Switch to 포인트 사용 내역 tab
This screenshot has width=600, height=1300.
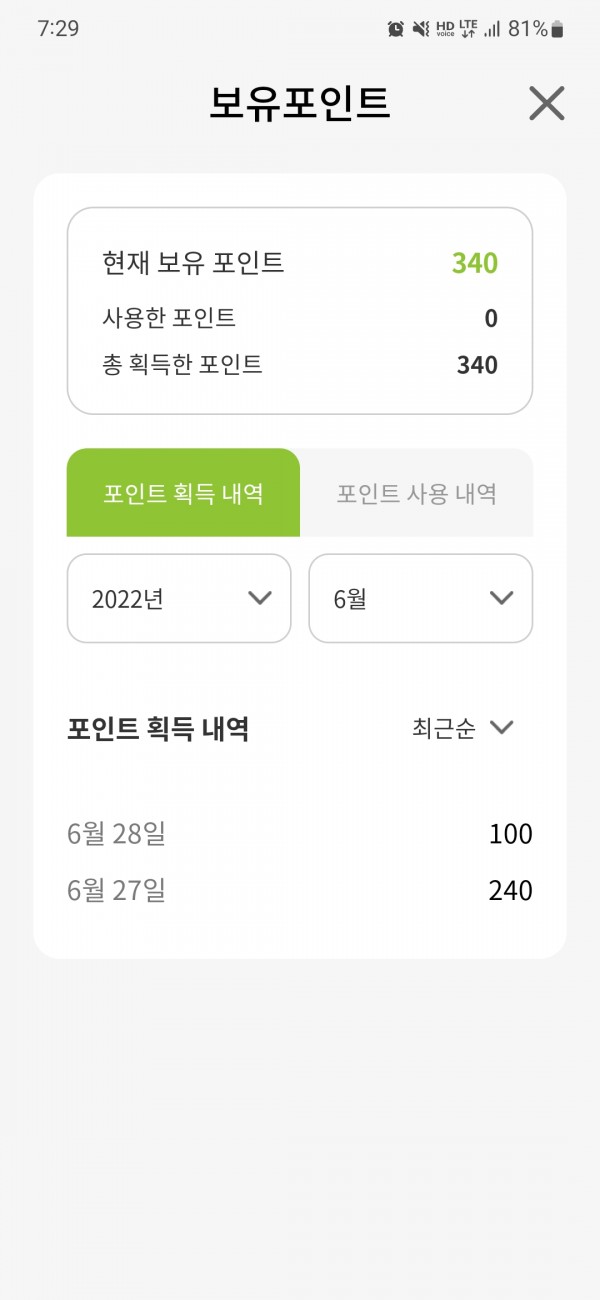pyautogui.click(x=416, y=493)
